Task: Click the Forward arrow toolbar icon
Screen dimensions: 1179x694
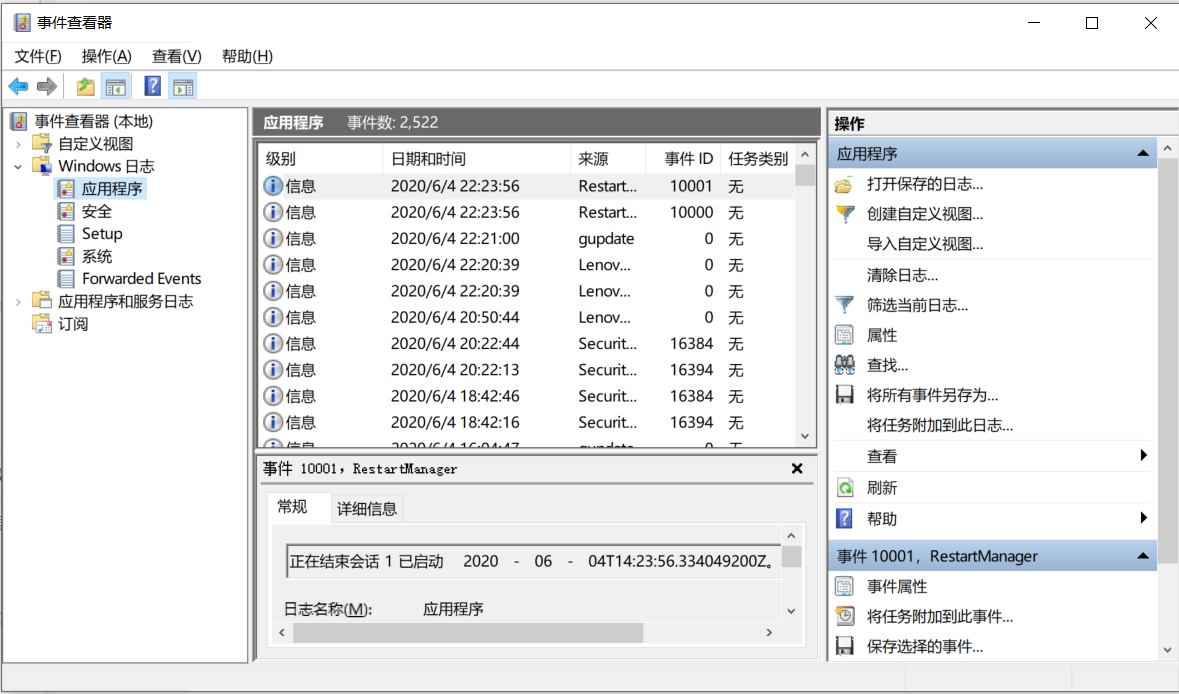Action: pos(47,86)
